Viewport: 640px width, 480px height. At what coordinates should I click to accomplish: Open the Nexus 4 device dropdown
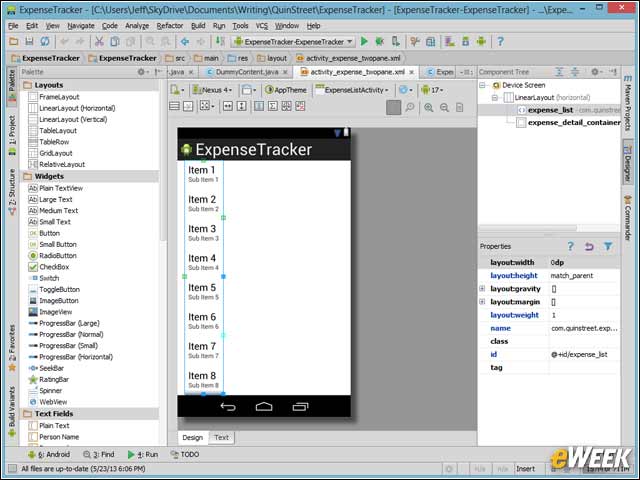point(212,90)
